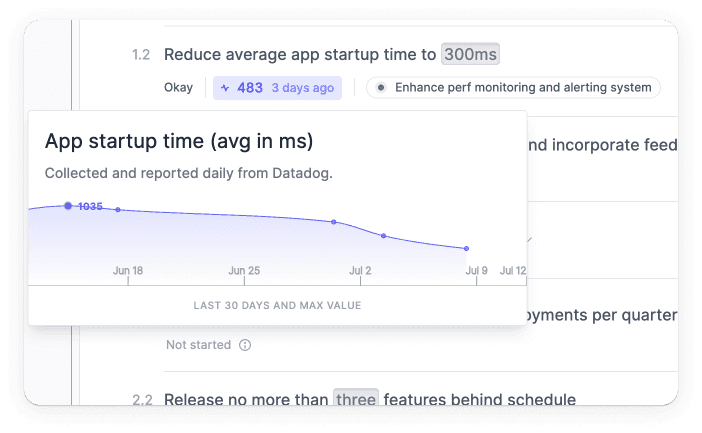The image size is (702, 433).
Task: Click the trend spark icon next to 483
Action: 225,88
